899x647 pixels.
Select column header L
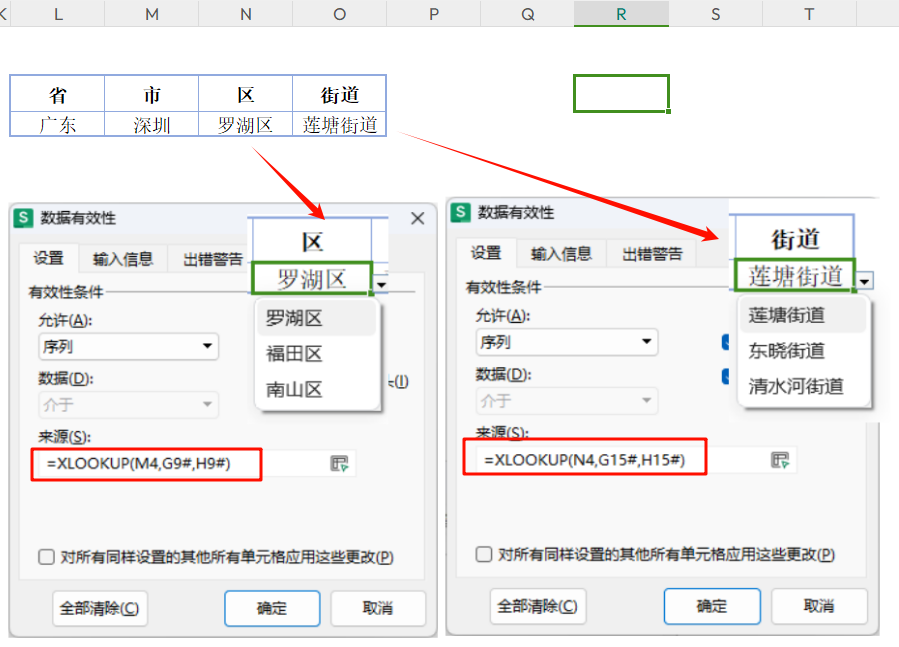58,14
